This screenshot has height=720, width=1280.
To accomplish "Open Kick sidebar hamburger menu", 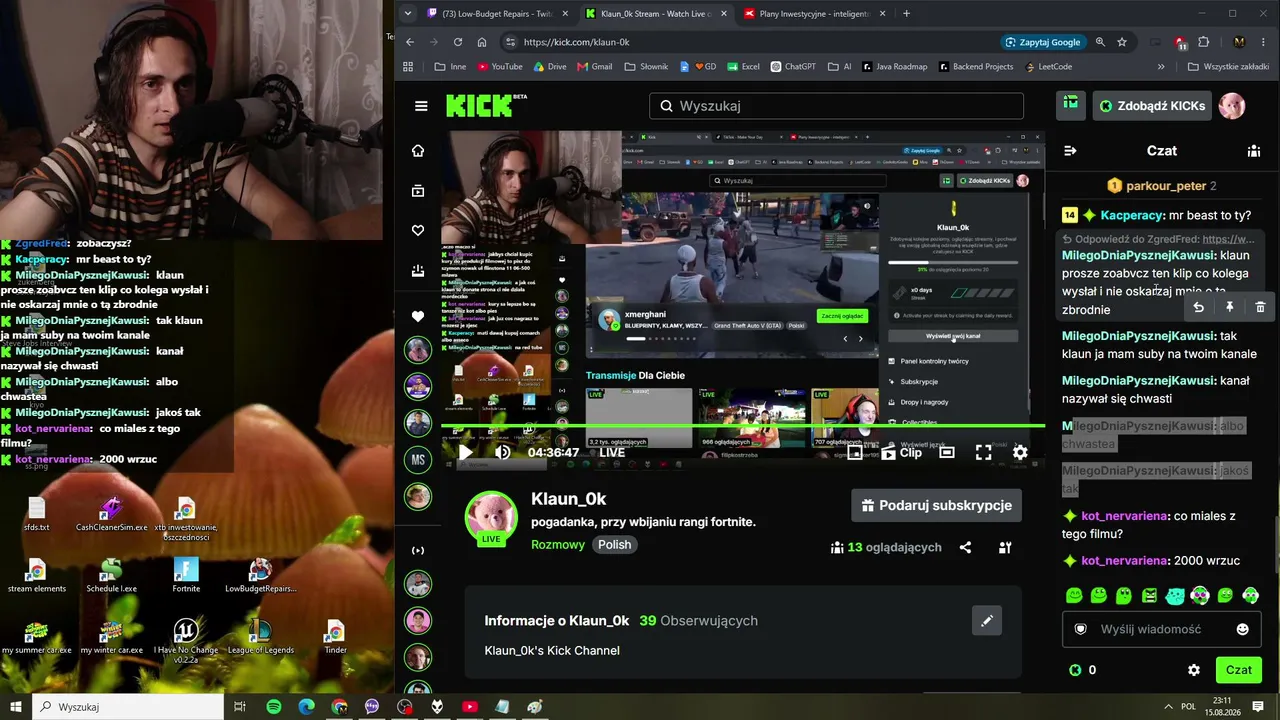I will (x=421, y=106).
